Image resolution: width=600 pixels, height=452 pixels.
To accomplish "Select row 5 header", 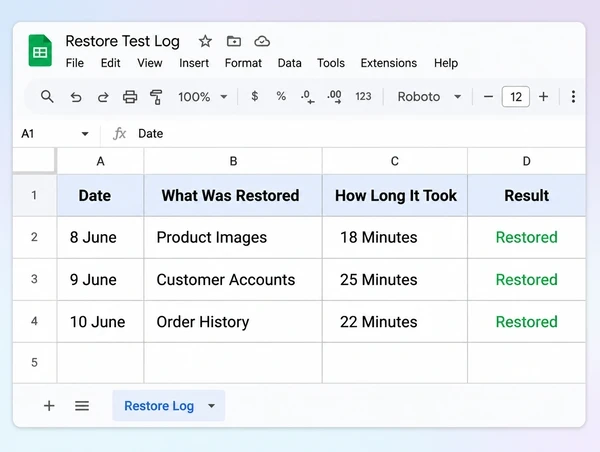I will point(34,362).
